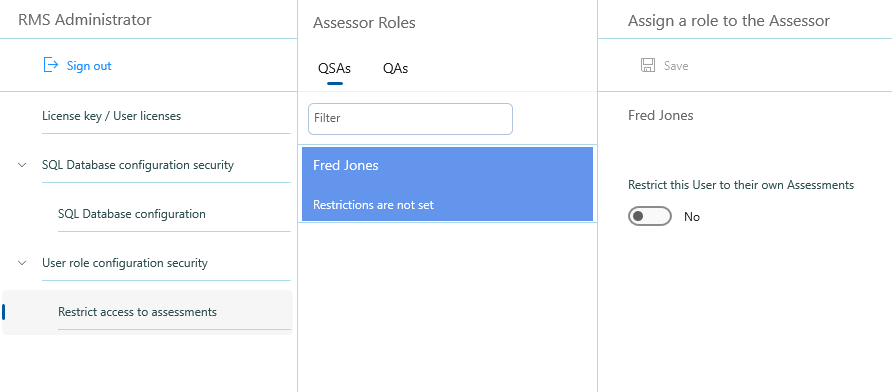Click the greyed-out Save button label
Image resolution: width=892 pixels, height=392 pixels.
(x=676, y=66)
